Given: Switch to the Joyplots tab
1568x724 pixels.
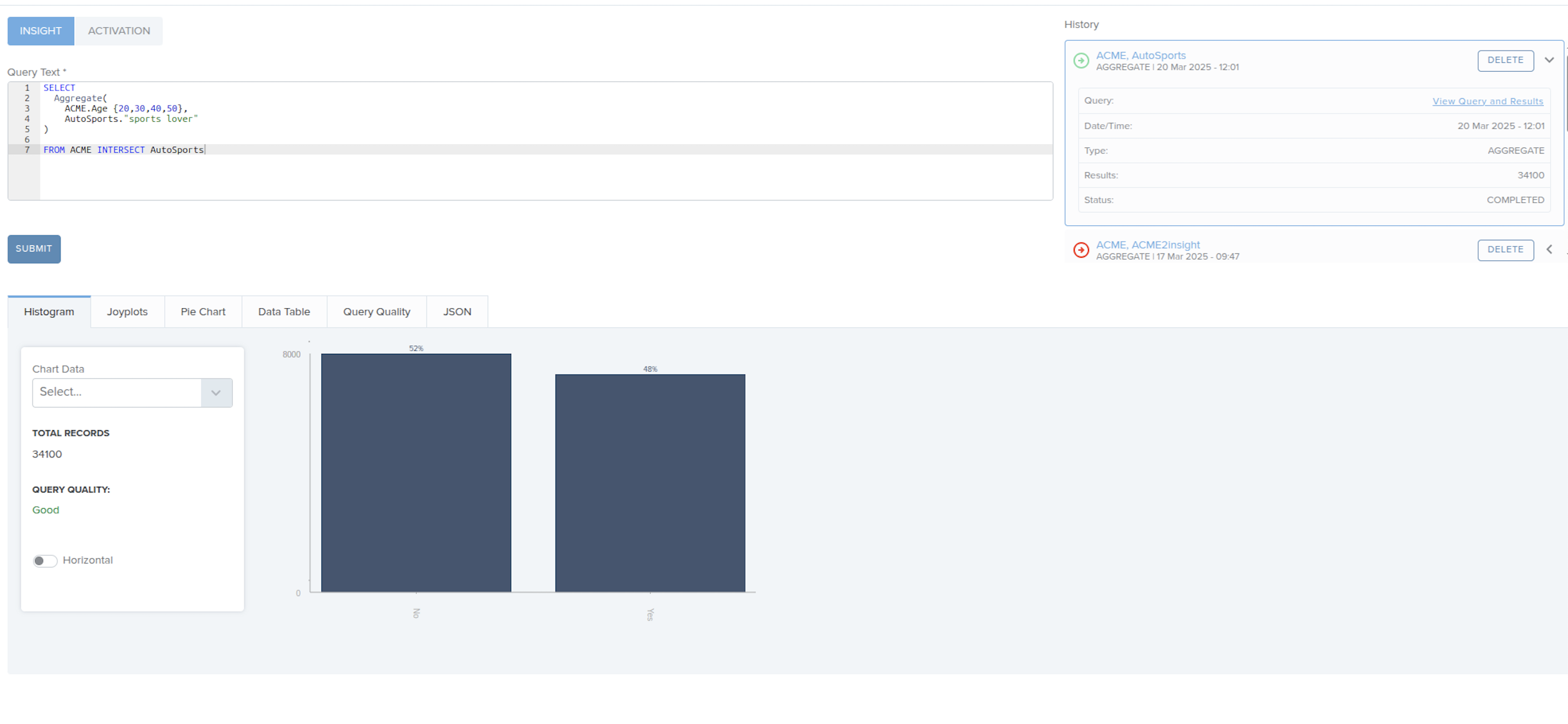Looking at the screenshot, I should 127,311.
